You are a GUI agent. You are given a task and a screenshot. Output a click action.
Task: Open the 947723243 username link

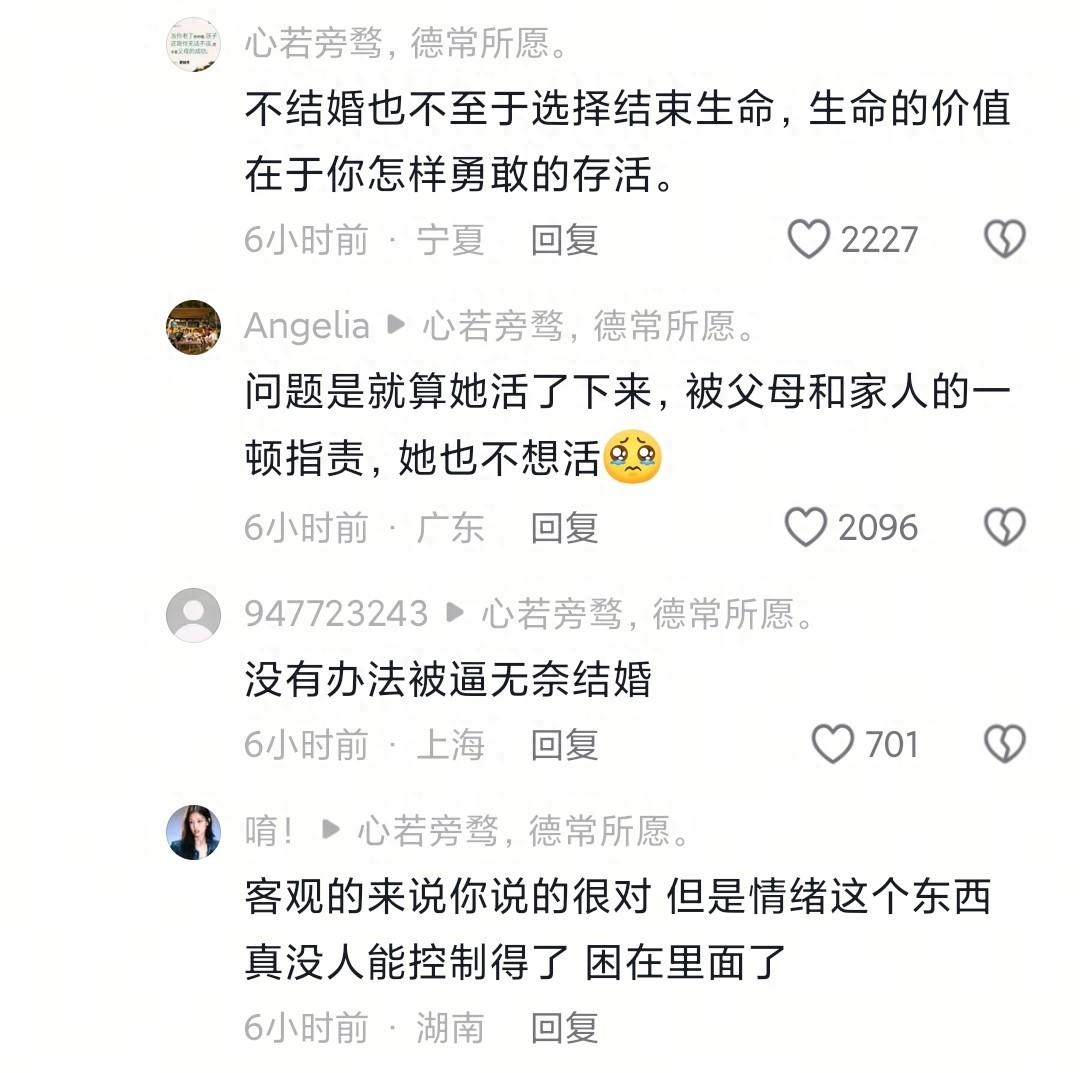pyautogui.click(x=336, y=613)
